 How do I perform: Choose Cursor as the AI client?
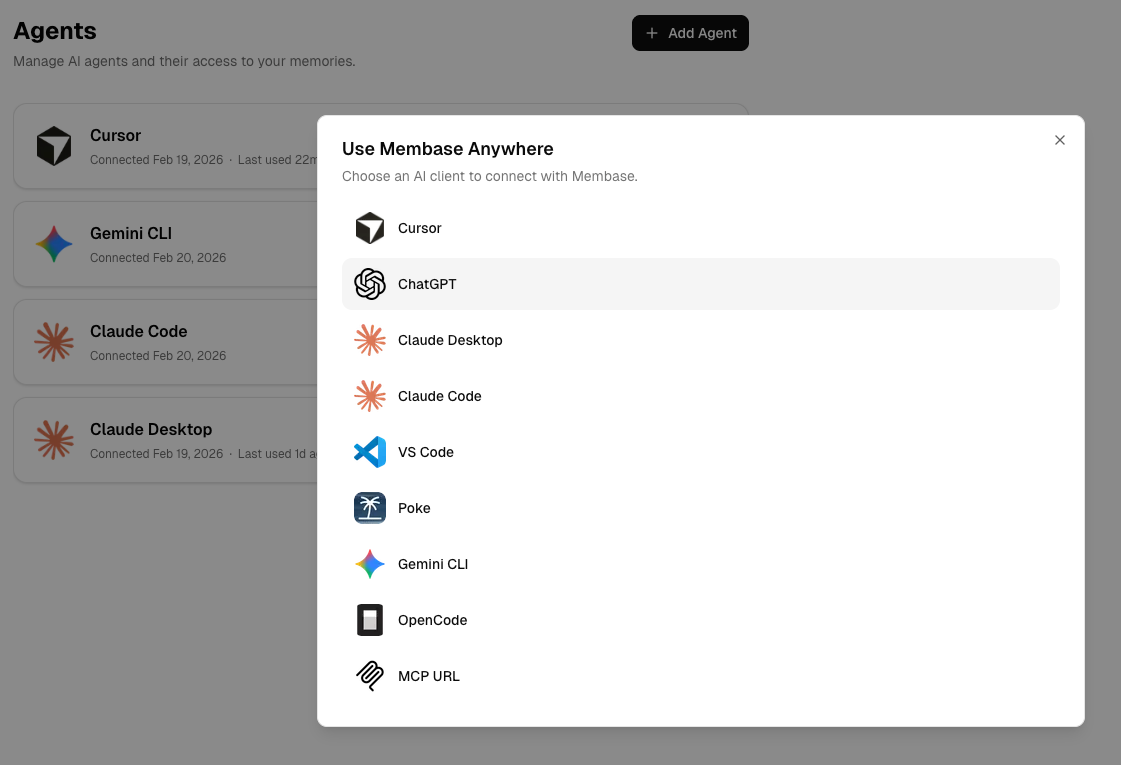point(701,228)
